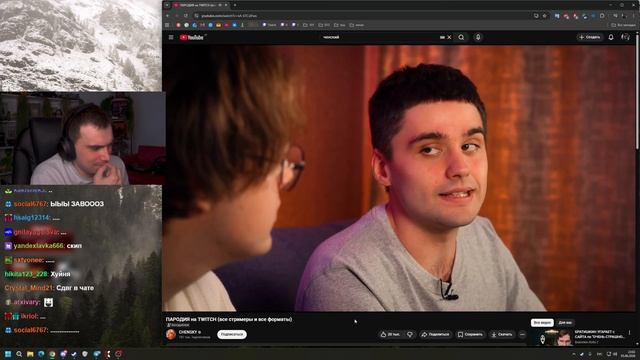Click yandexlavka666 username in chat
Viewport: 640px width, 360px height.
(39, 246)
